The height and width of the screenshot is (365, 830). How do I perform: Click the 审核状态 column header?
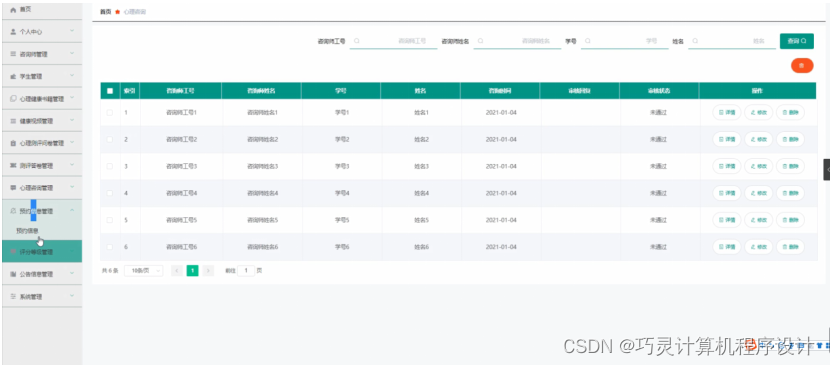[x=659, y=91]
